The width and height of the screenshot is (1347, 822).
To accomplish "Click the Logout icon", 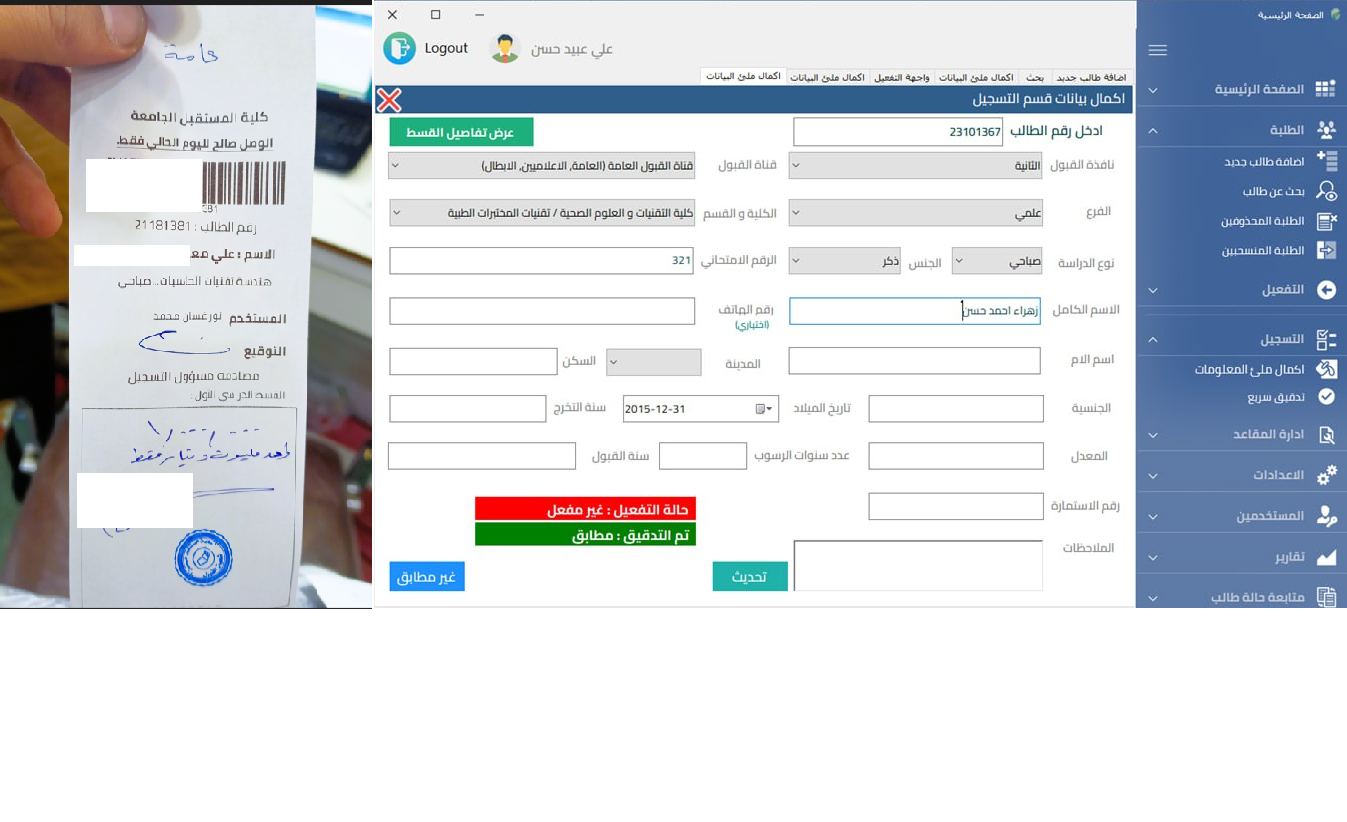I will (400, 48).
